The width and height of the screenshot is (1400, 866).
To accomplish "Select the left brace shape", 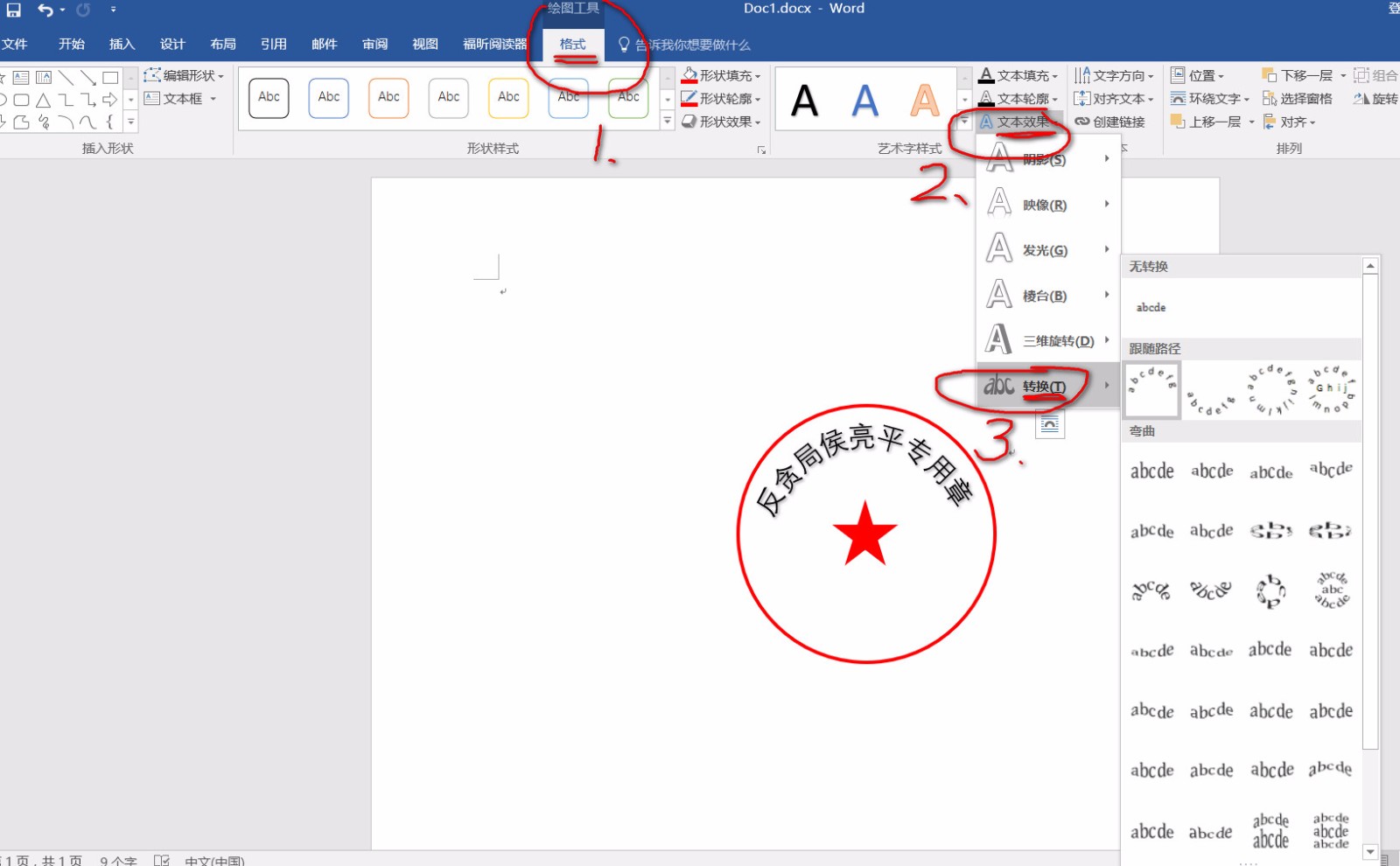I will [110, 122].
